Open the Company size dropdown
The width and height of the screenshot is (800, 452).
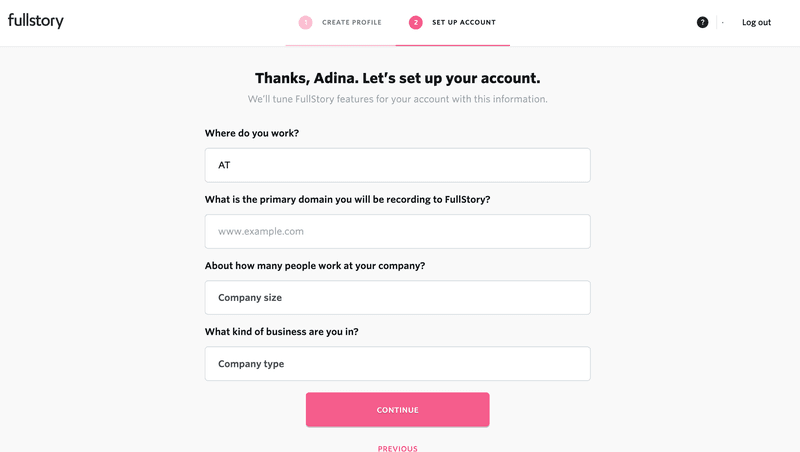pyautogui.click(x=397, y=297)
